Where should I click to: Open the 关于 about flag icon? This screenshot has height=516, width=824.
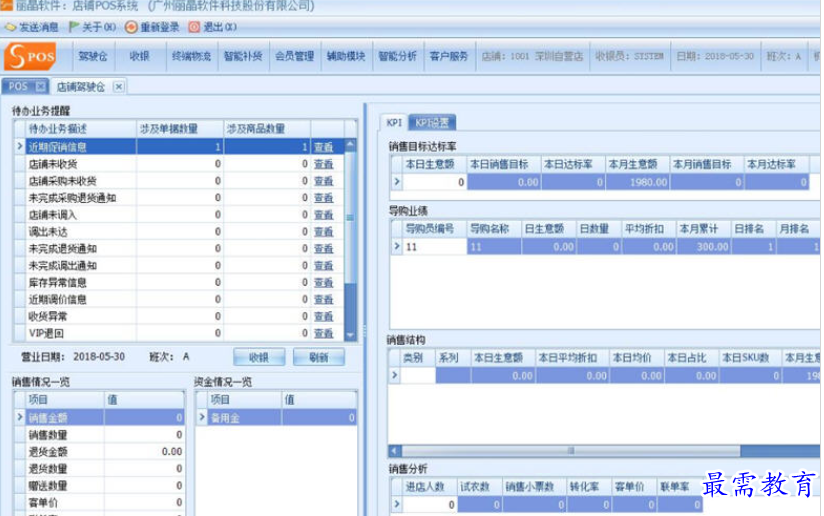click(x=74, y=27)
